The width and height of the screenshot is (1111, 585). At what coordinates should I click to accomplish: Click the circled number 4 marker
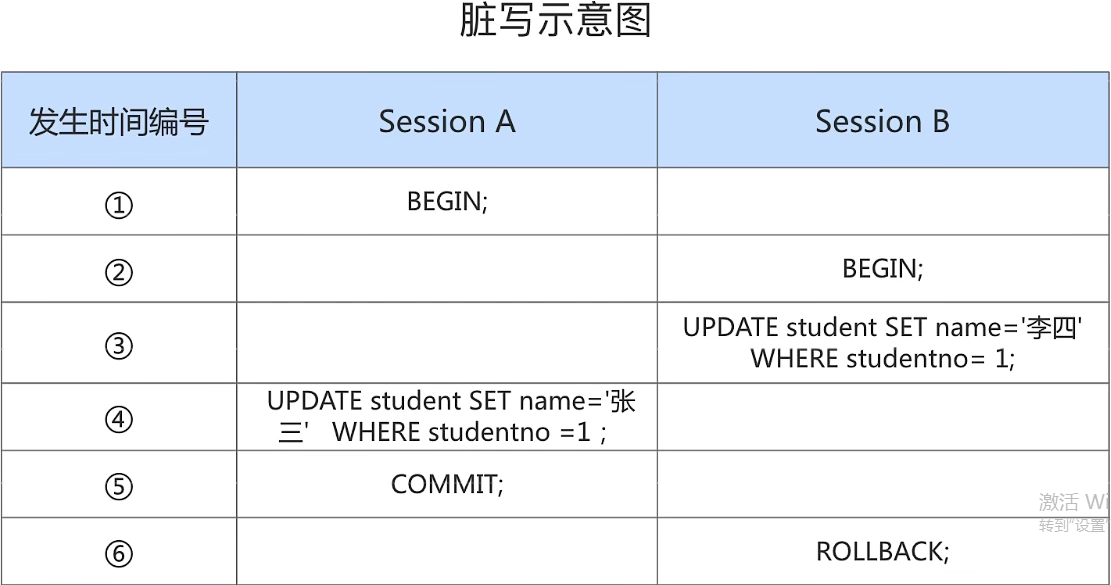(119, 419)
